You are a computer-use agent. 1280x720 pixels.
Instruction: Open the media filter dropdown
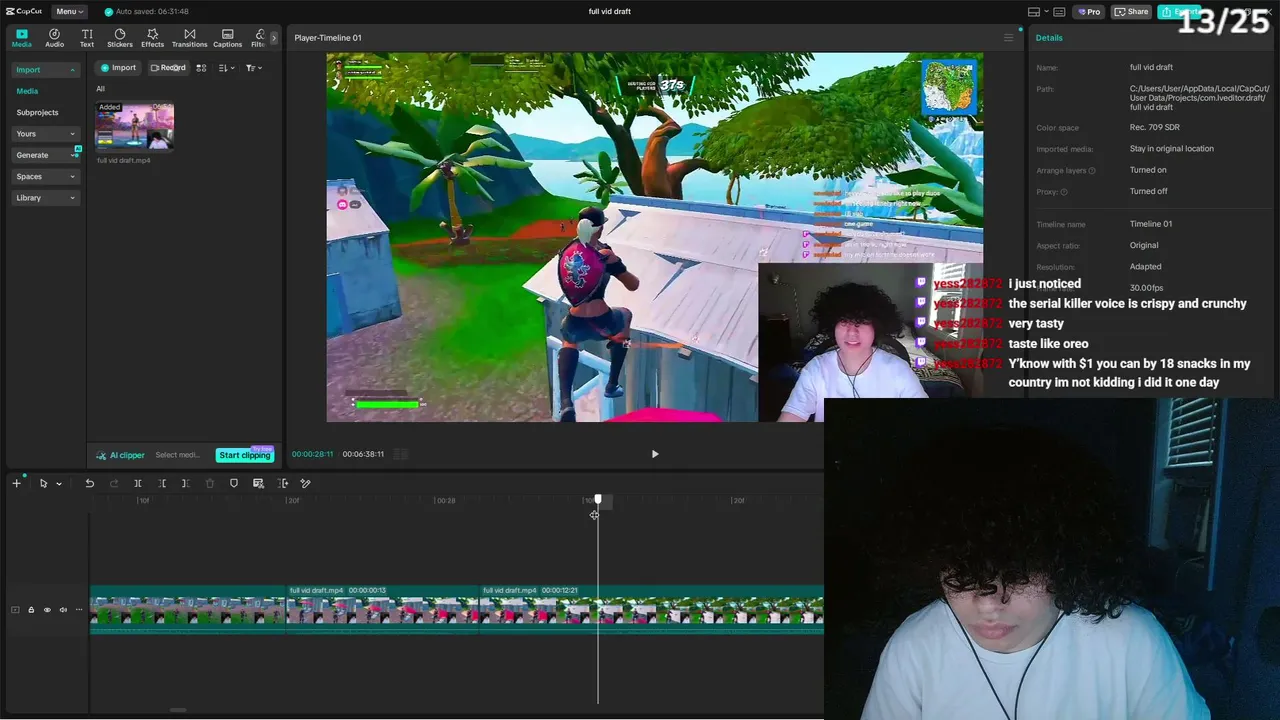tap(254, 68)
